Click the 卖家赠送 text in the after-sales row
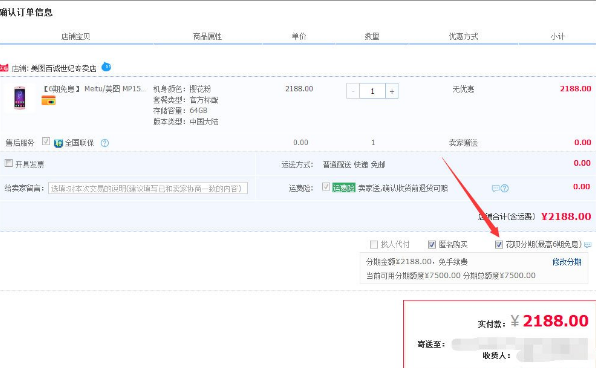This screenshot has height=368, width=596. click(463, 143)
